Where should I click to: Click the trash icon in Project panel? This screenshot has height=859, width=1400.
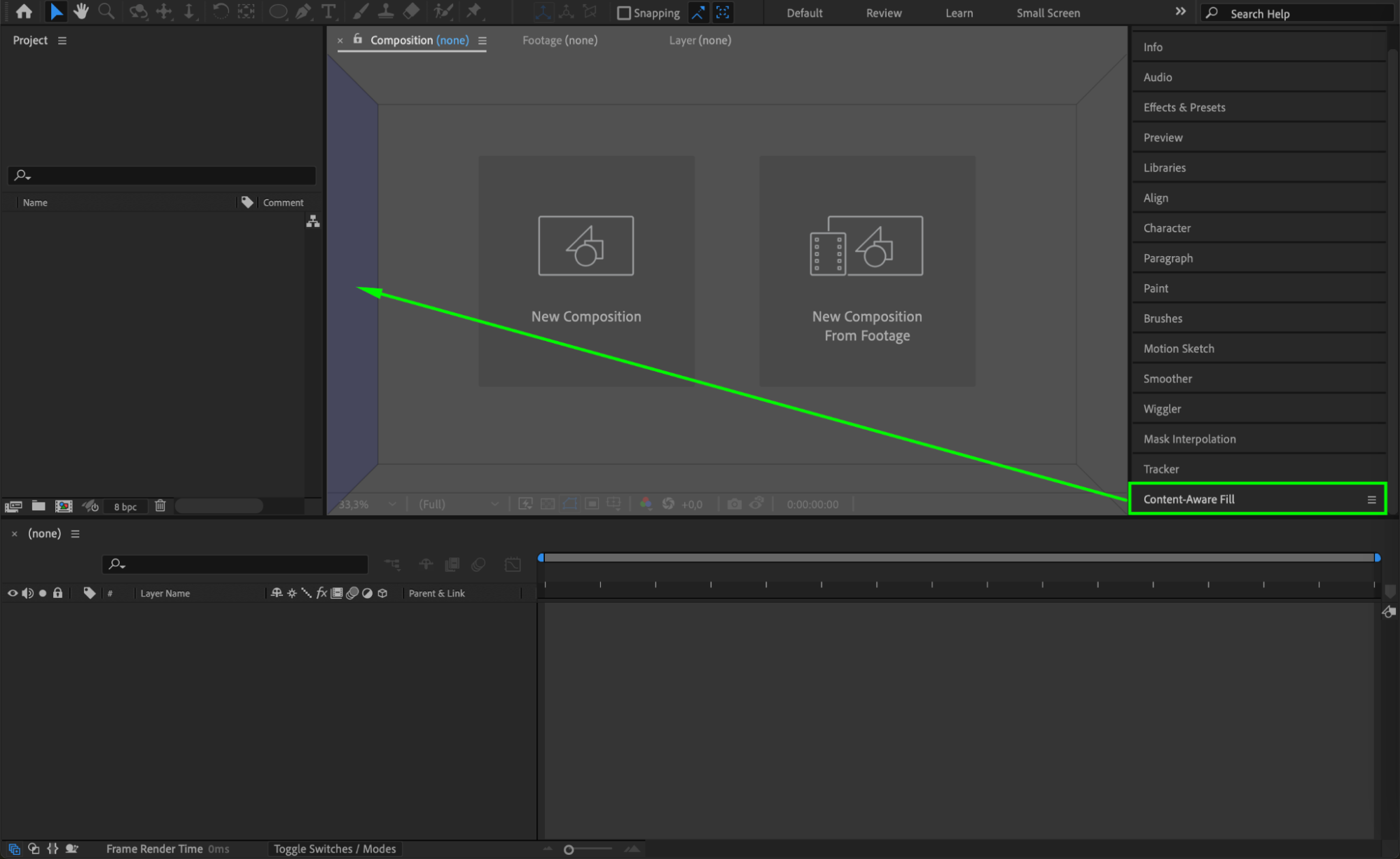pyautogui.click(x=160, y=505)
